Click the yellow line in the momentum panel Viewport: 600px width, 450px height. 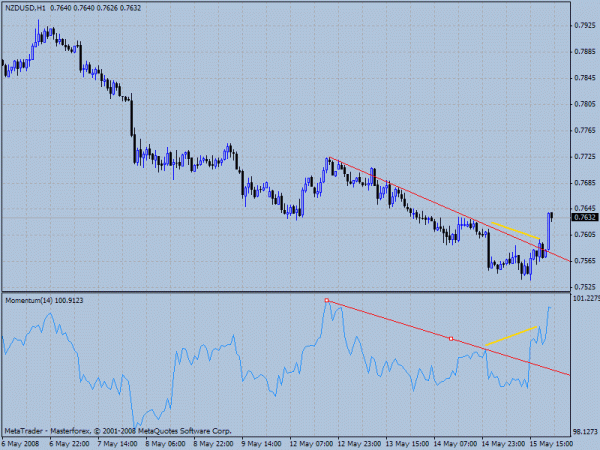[511, 336]
